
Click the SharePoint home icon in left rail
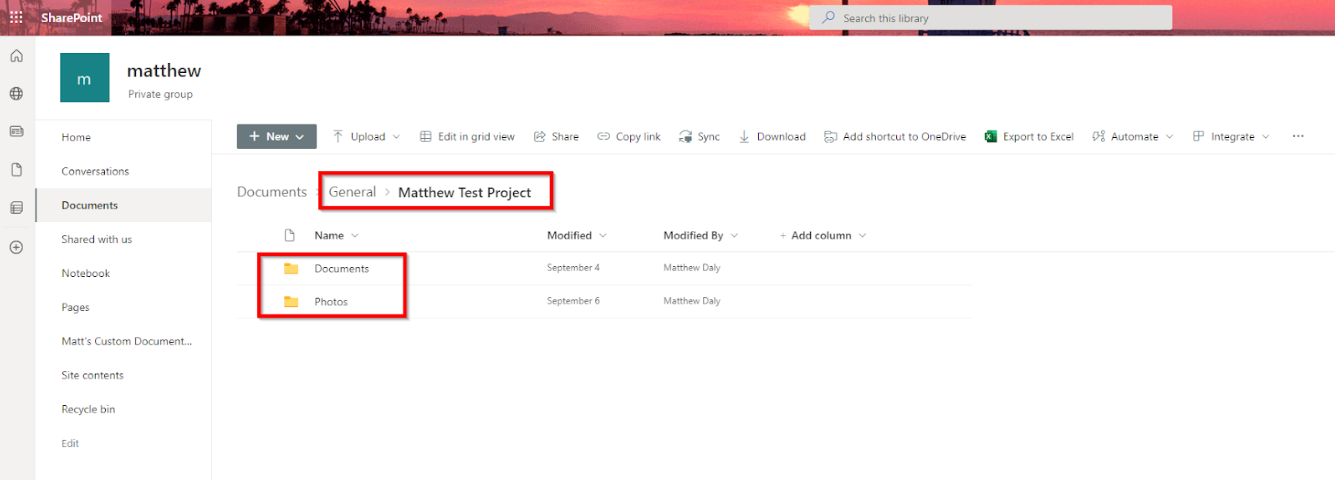[x=16, y=56]
